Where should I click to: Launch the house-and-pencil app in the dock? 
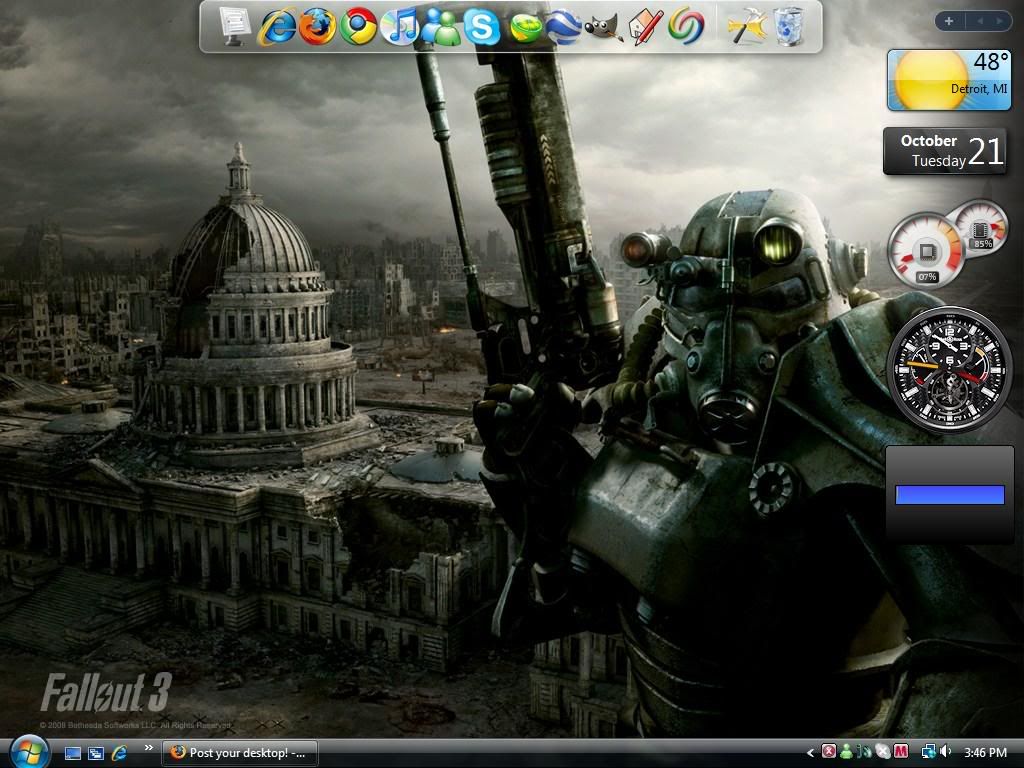(x=645, y=27)
